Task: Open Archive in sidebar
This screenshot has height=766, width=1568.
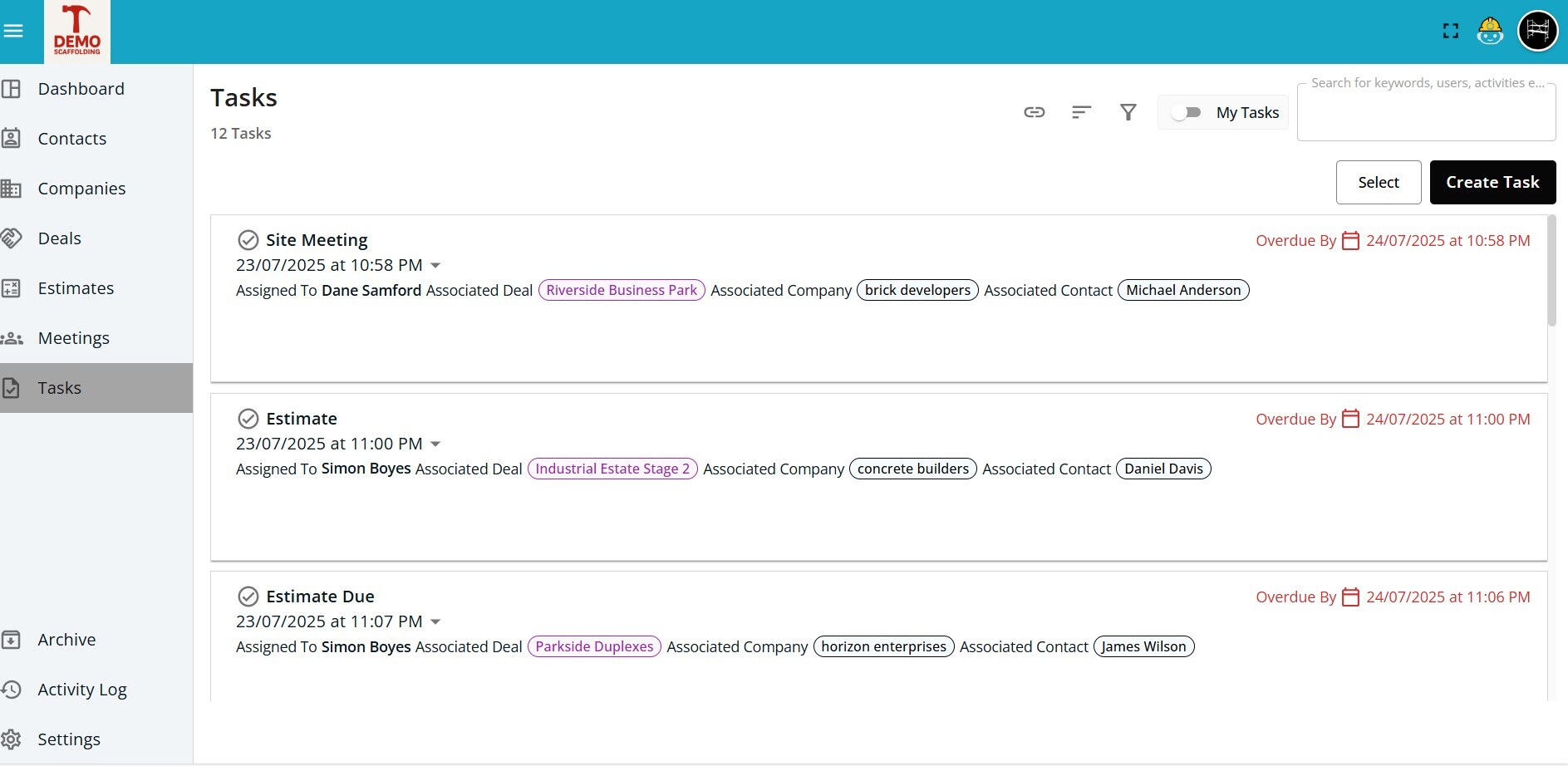Action: pyautogui.click(x=96, y=640)
